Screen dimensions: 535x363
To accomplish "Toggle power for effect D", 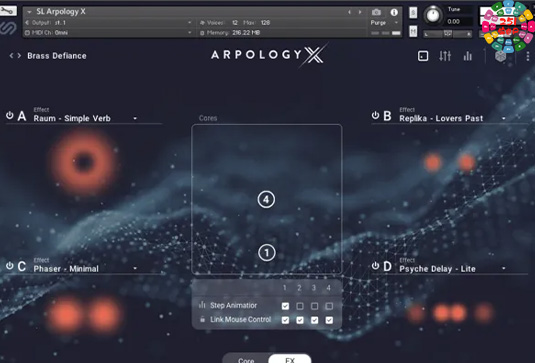I will [375, 265].
